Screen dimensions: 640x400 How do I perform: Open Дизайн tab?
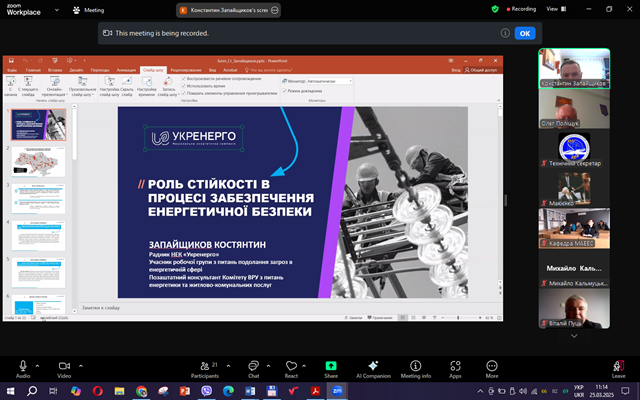pos(76,70)
